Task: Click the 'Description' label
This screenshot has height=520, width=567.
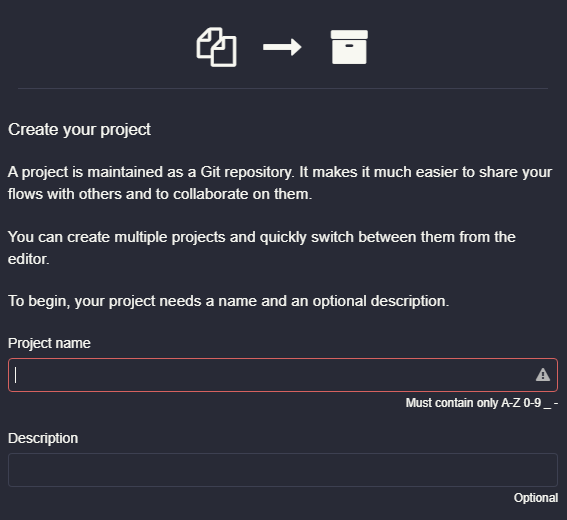Action: click(43, 438)
